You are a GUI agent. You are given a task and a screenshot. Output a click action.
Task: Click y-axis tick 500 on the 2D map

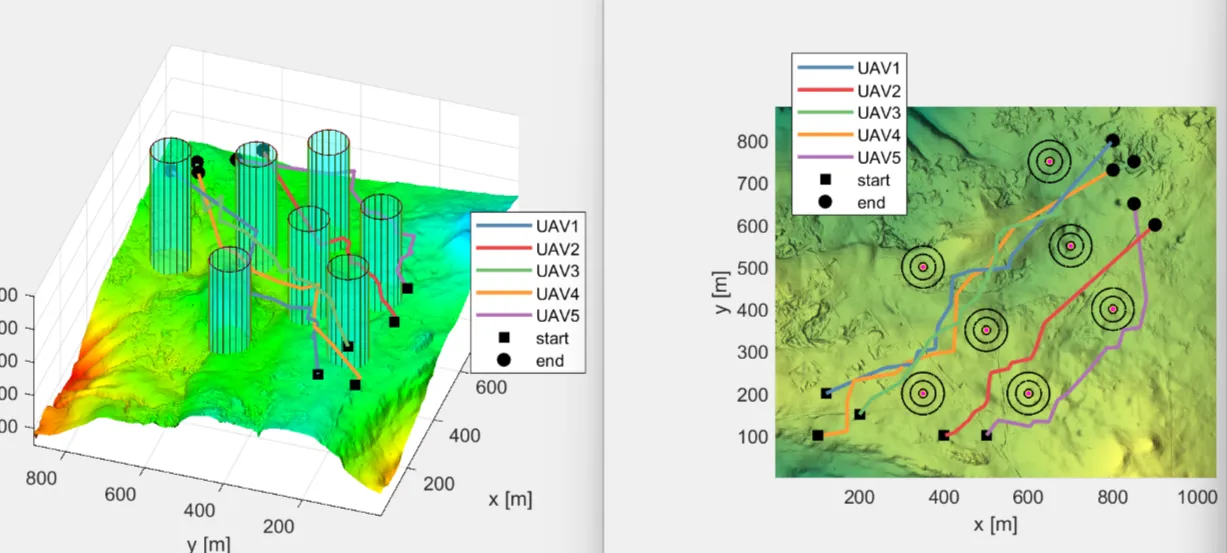click(x=753, y=268)
